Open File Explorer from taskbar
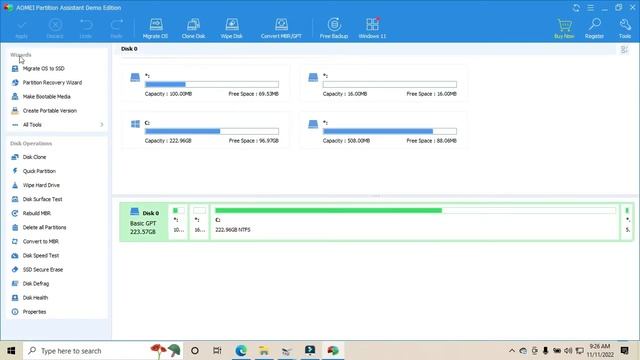 (264, 351)
